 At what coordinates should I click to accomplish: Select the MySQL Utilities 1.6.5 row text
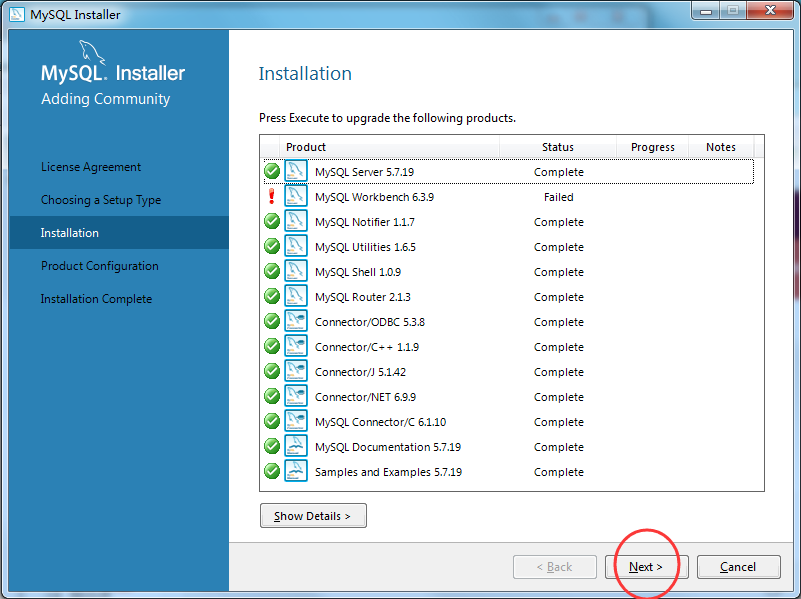point(365,247)
